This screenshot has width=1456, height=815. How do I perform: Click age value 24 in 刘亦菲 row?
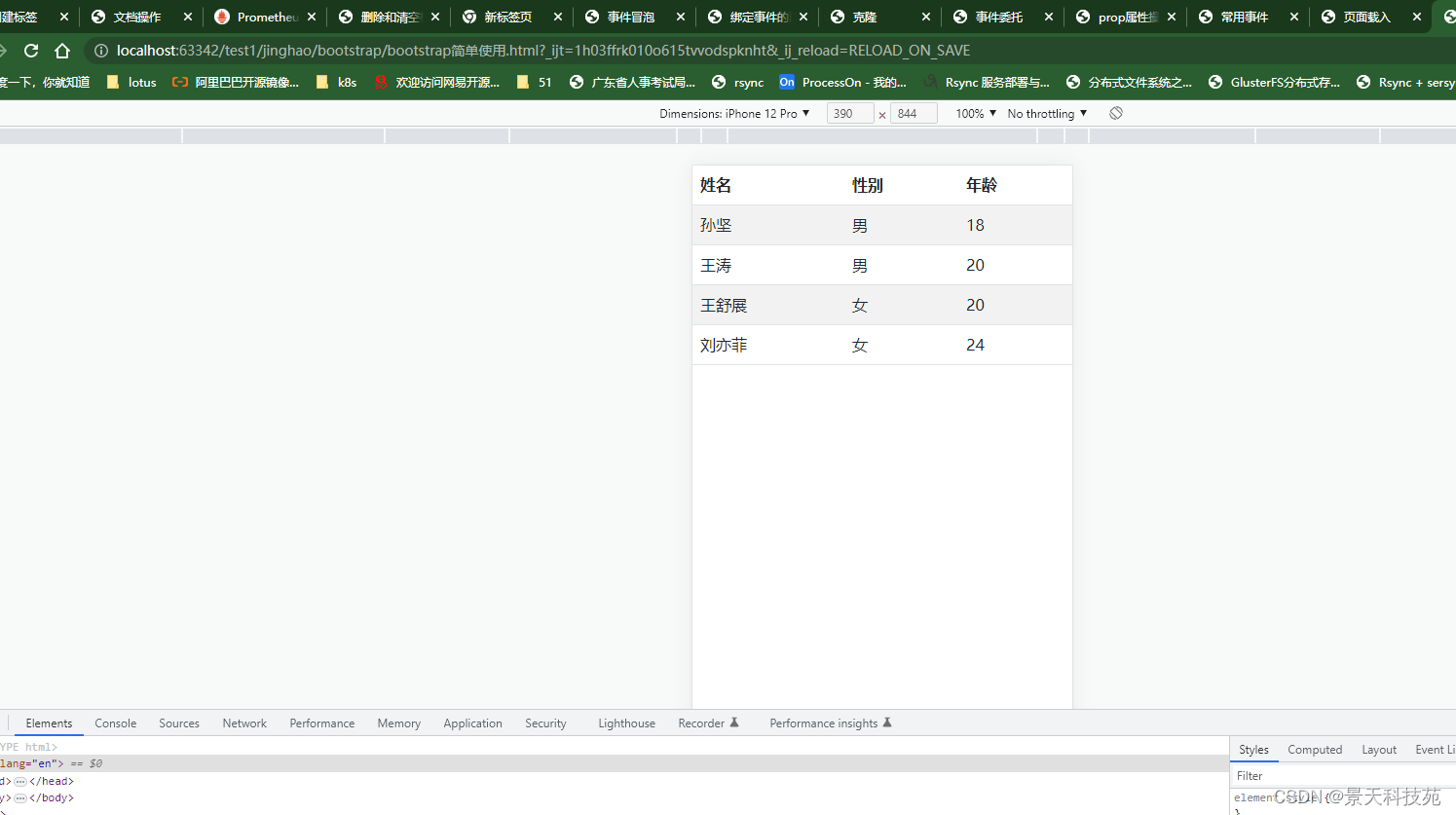pyautogui.click(x=975, y=345)
